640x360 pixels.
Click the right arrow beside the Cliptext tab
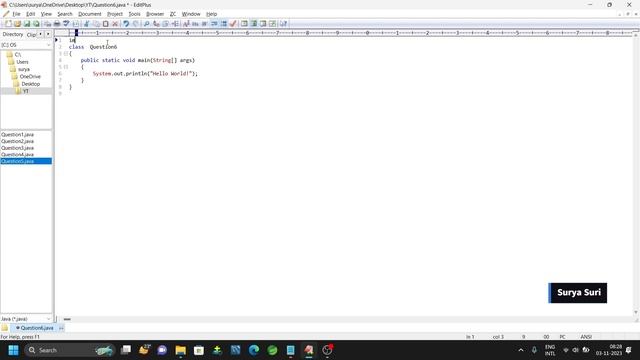pos(48,34)
